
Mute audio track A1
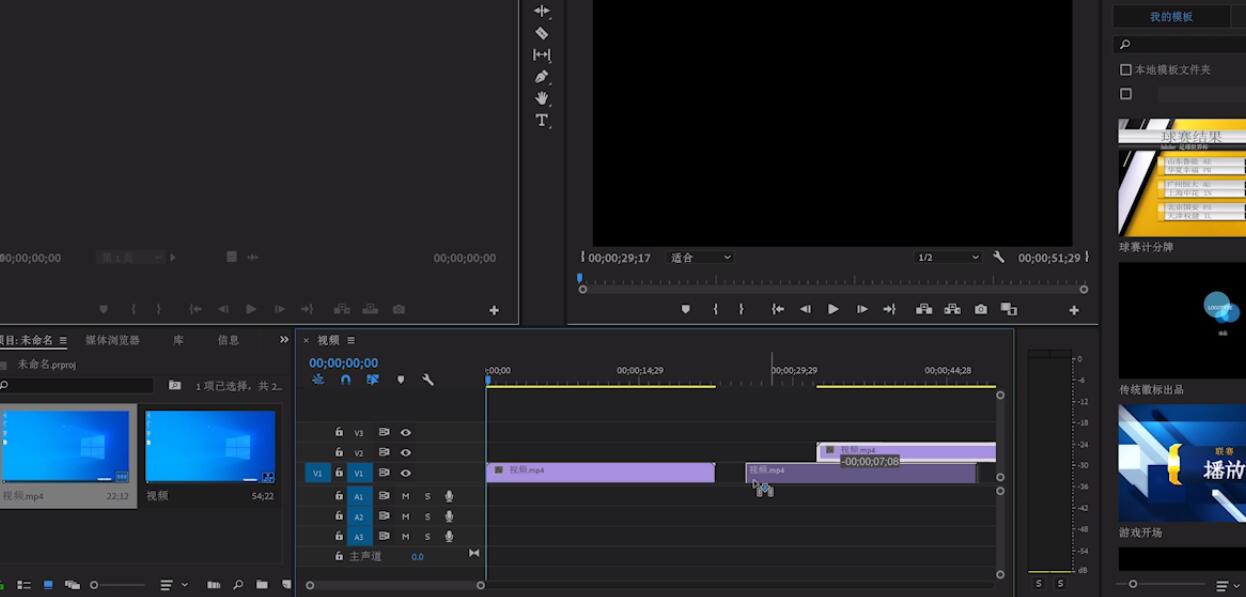click(405, 496)
